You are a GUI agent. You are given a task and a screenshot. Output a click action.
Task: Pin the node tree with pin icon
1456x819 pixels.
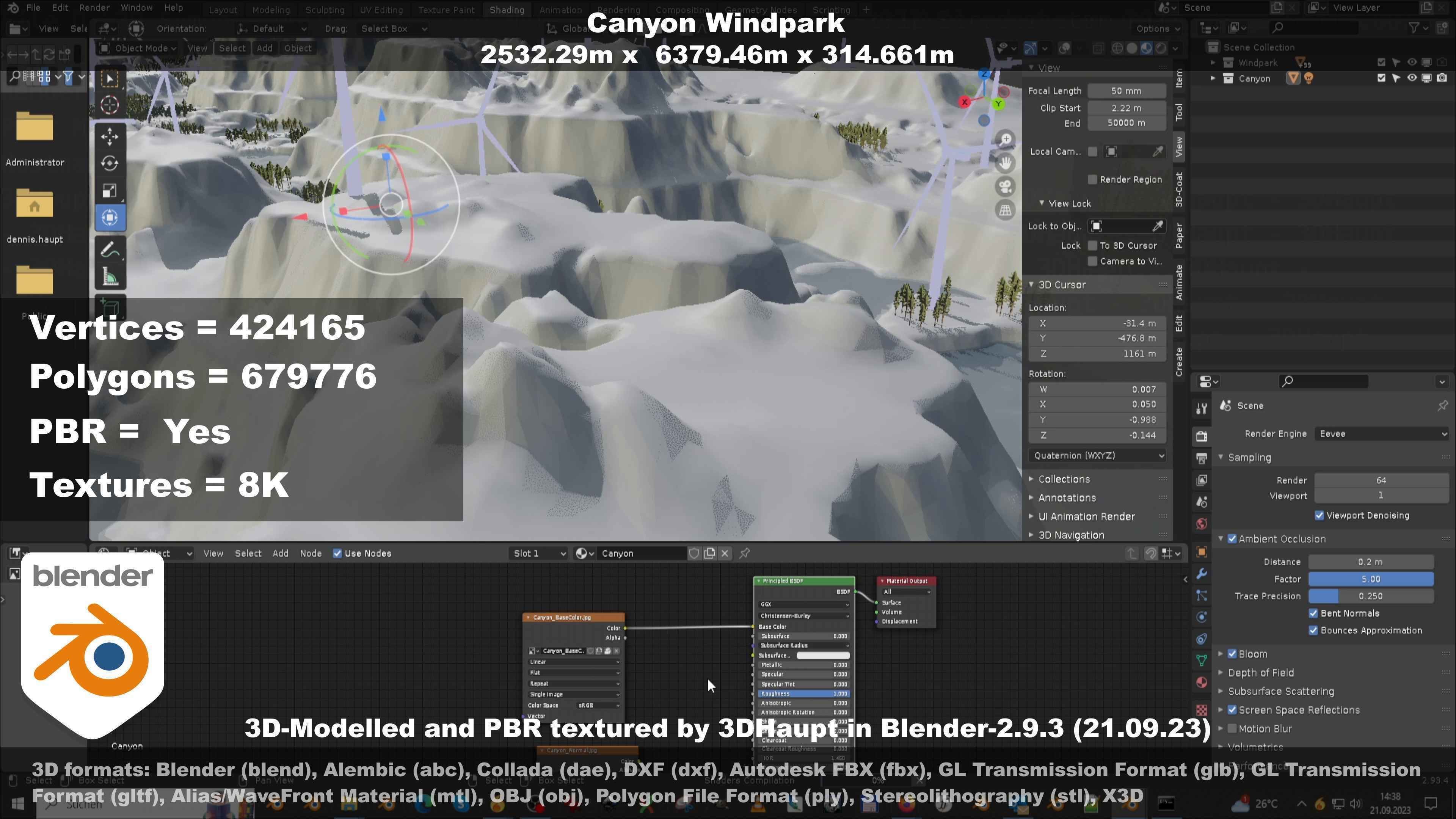tap(745, 554)
